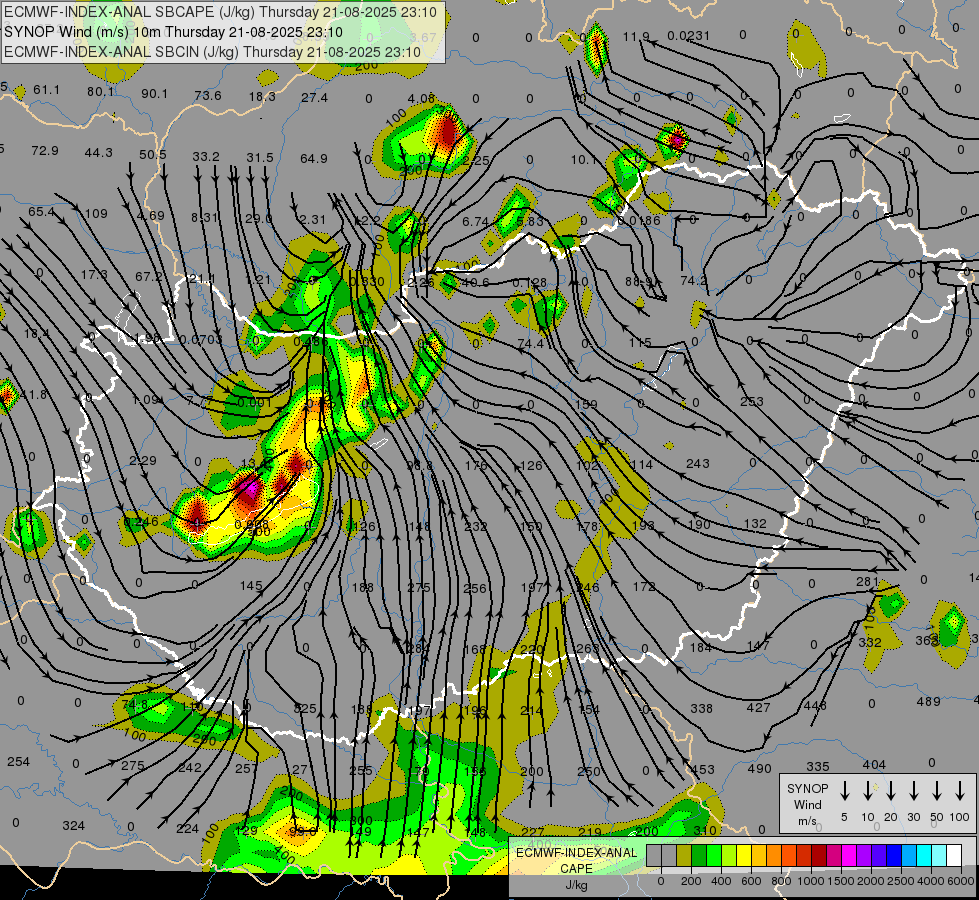This screenshot has height=900, width=979.
Task: Click the ECMWF-INDEX-ANAL SBCAPE title line
Action: click(220, 12)
